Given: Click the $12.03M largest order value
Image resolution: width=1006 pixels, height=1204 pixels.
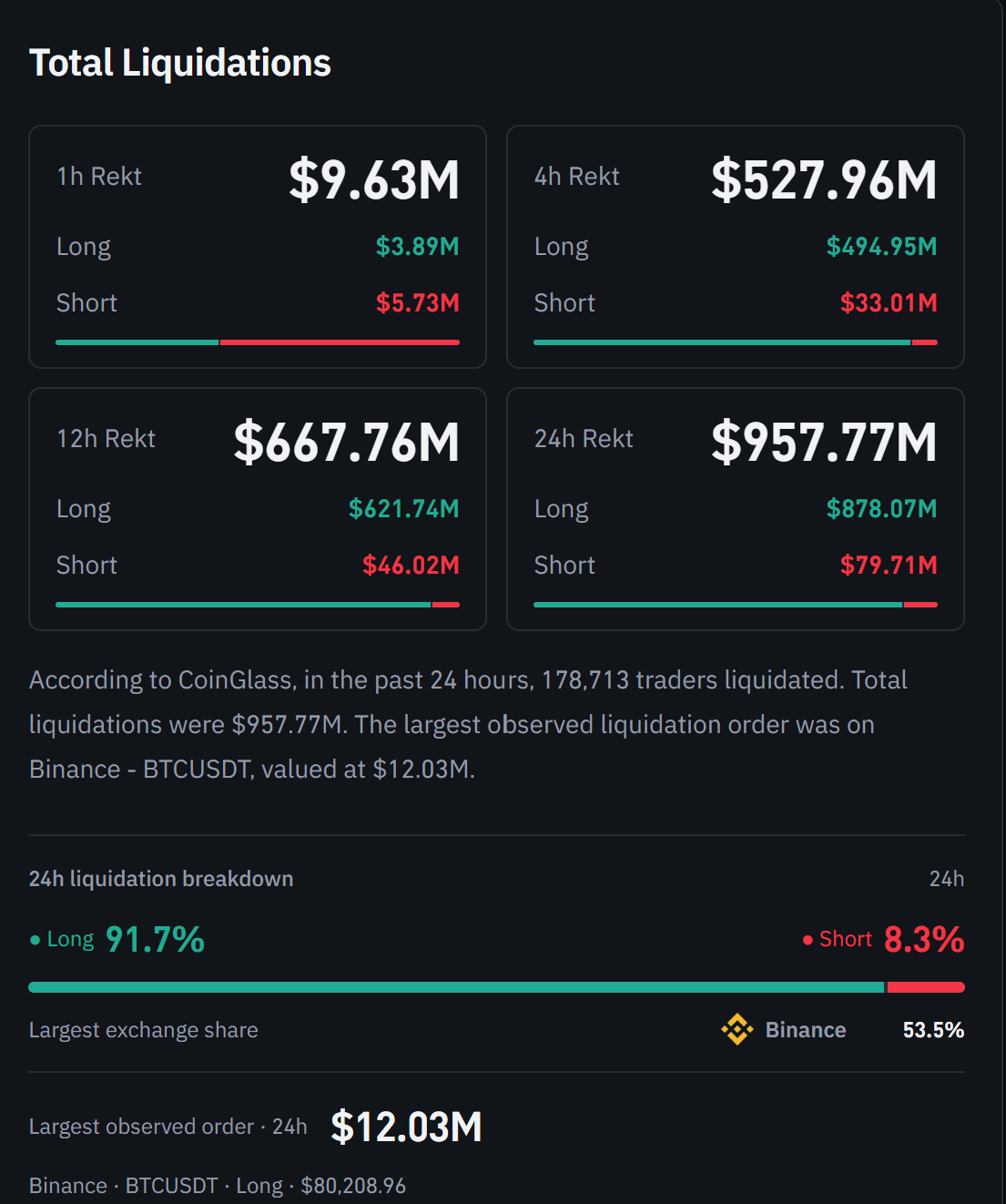Looking at the screenshot, I should point(406,1127).
